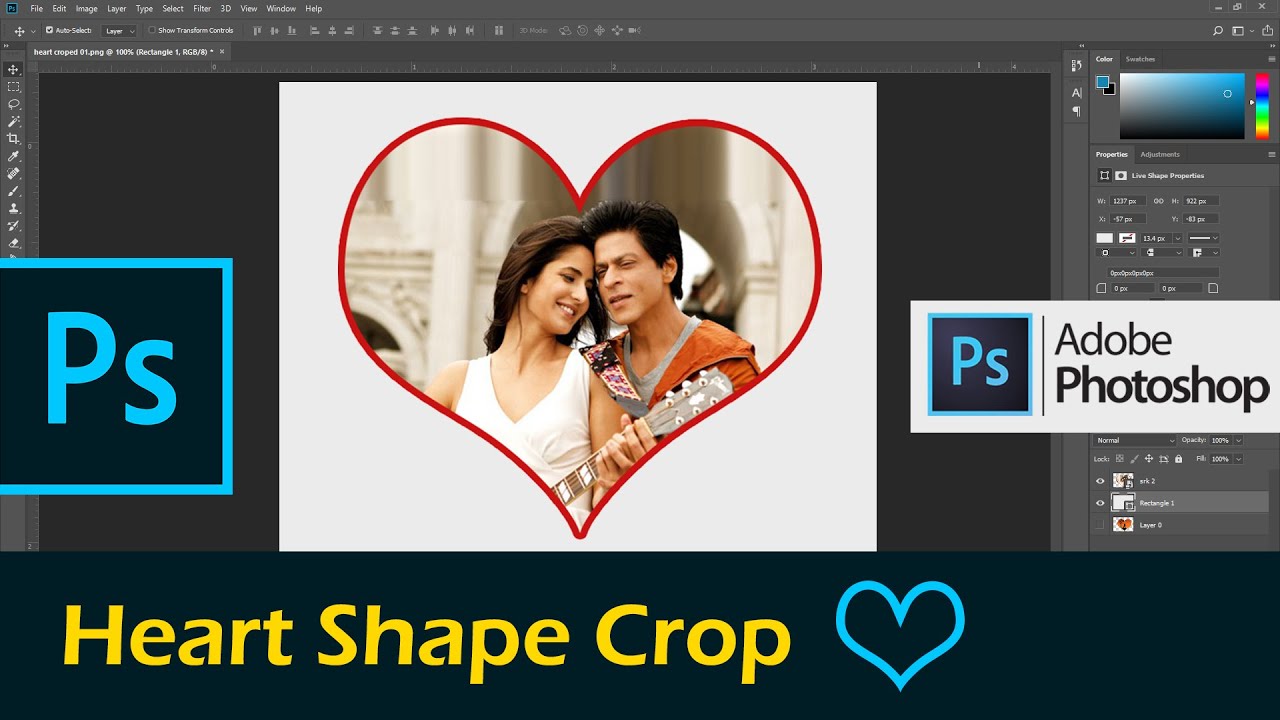The image size is (1280, 720).
Task: Open the Layer menu
Action: (x=117, y=9)
